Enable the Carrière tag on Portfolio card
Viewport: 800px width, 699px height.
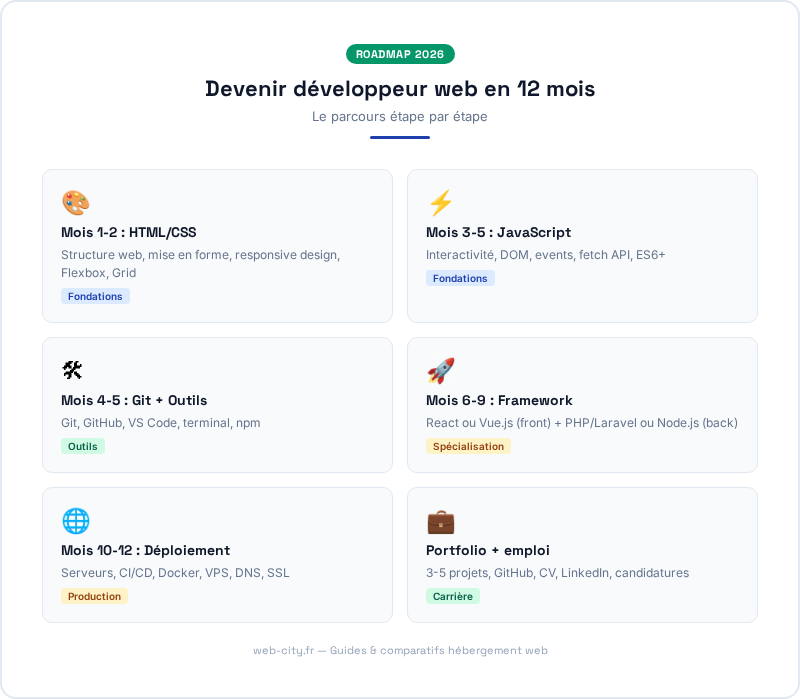coord(453,596)
